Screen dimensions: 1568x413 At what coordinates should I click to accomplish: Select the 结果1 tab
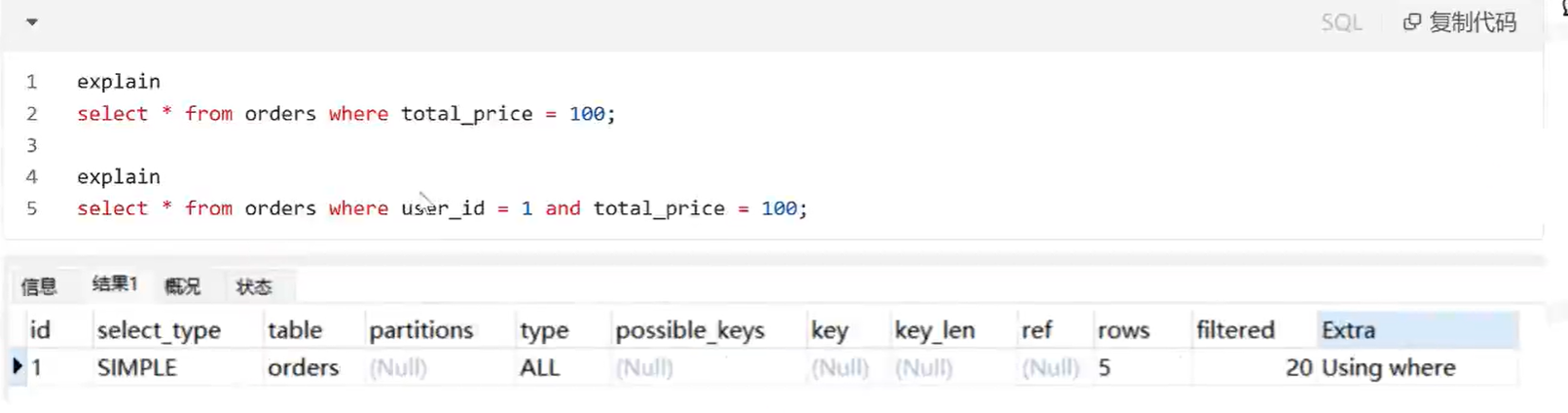115,284
